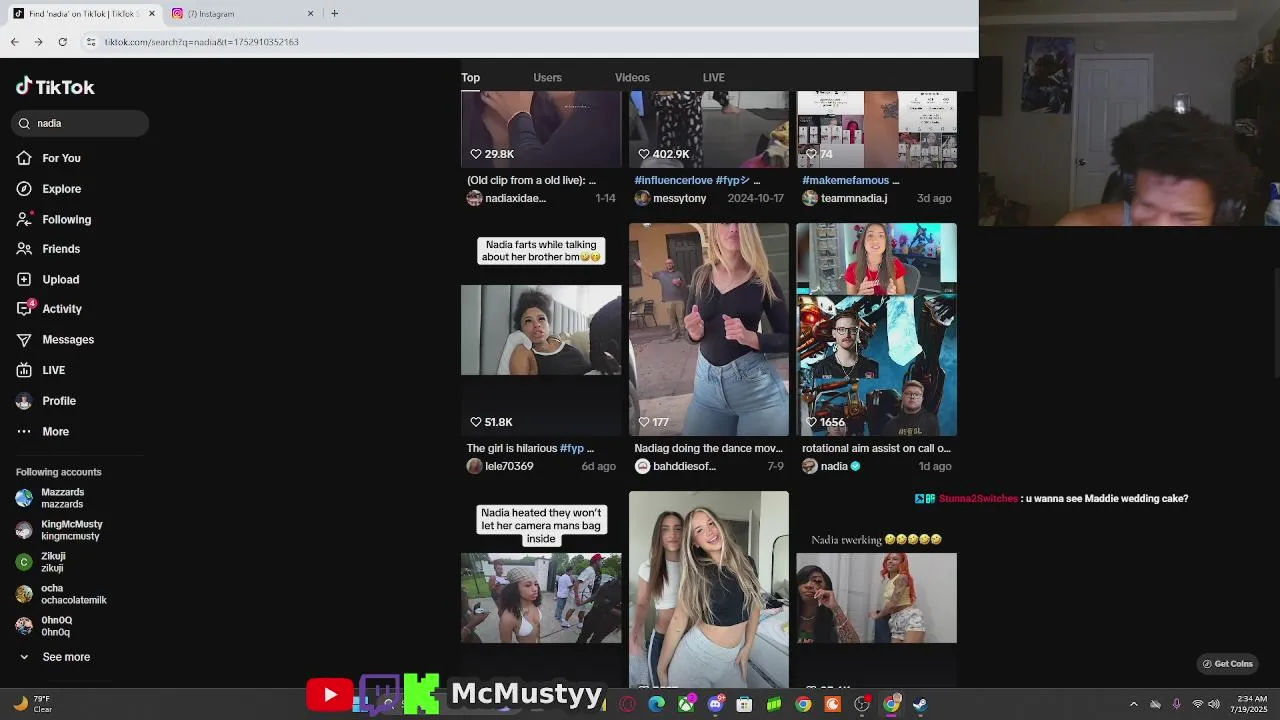The height and width of the screenshot is (720, 1280).
Task: Click the TikTok logo
Action: (x=55, y=87)
